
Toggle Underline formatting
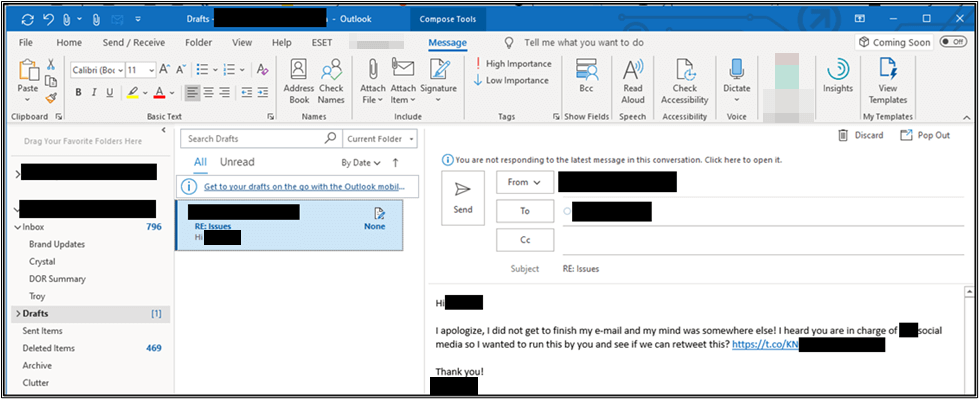[110, 92]
